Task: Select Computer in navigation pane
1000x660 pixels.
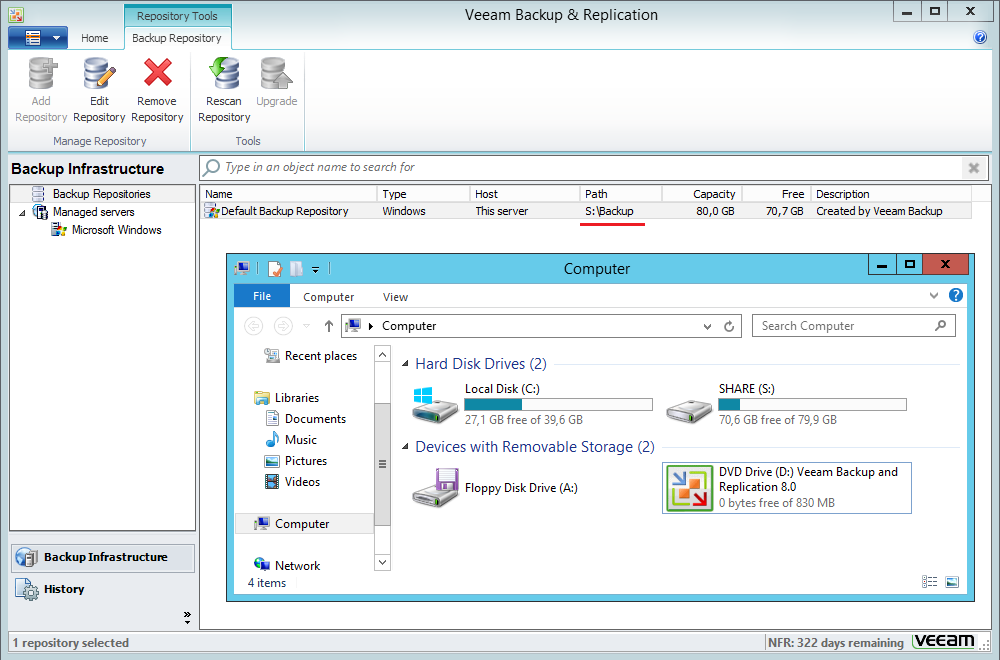Action: tap(304, 524)
